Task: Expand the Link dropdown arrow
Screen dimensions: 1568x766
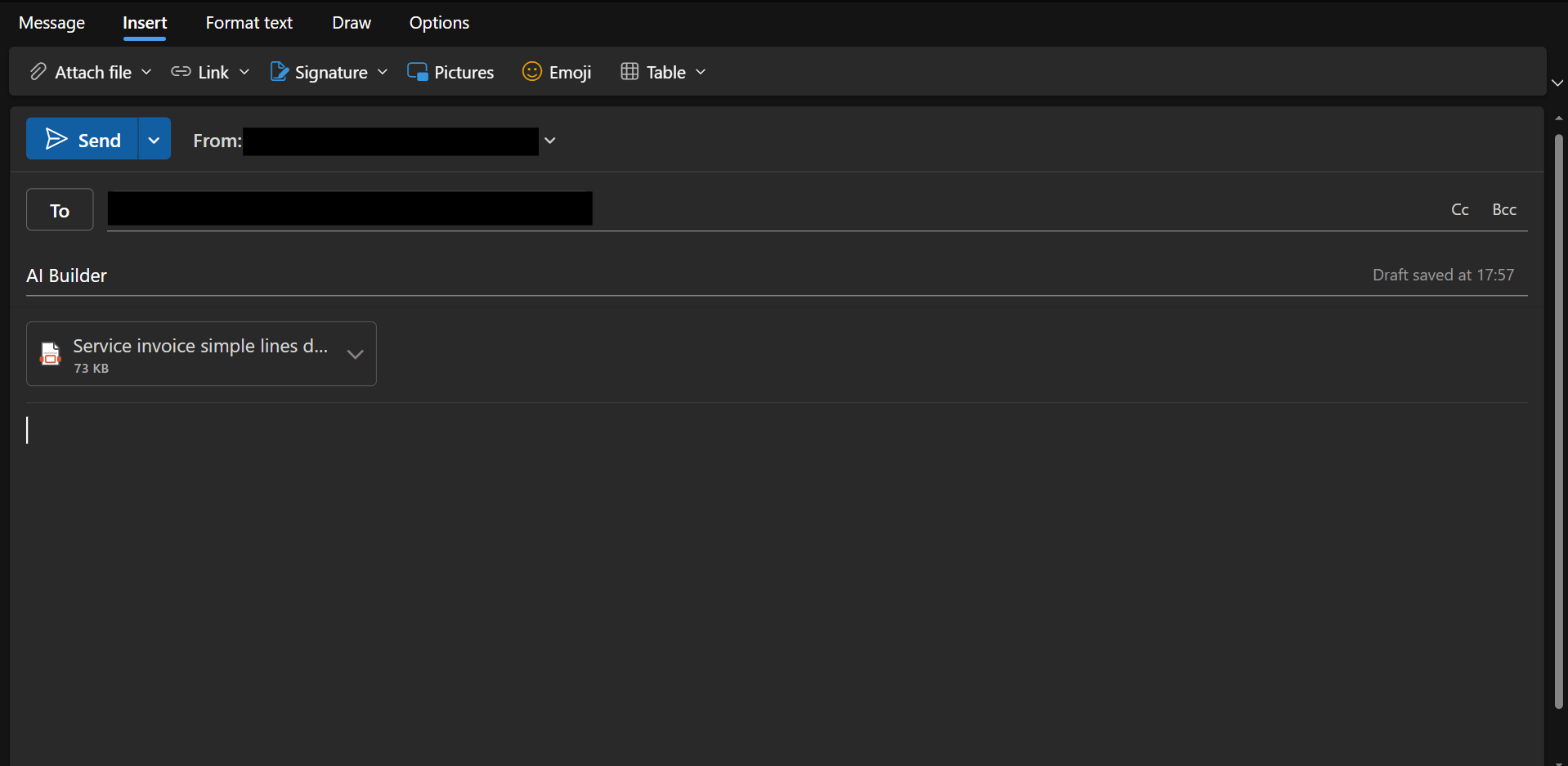Action: tap(244, 72)
